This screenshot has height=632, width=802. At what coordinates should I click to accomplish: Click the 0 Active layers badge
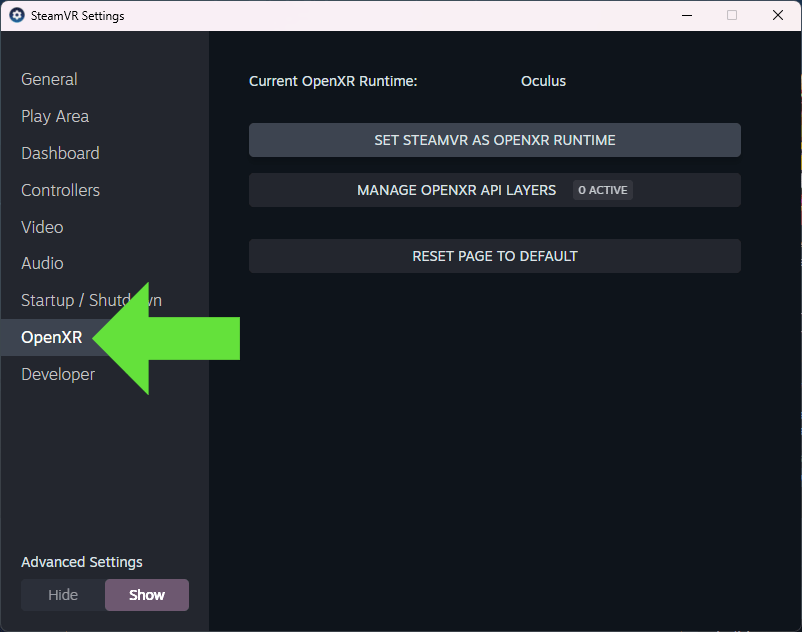603,190
